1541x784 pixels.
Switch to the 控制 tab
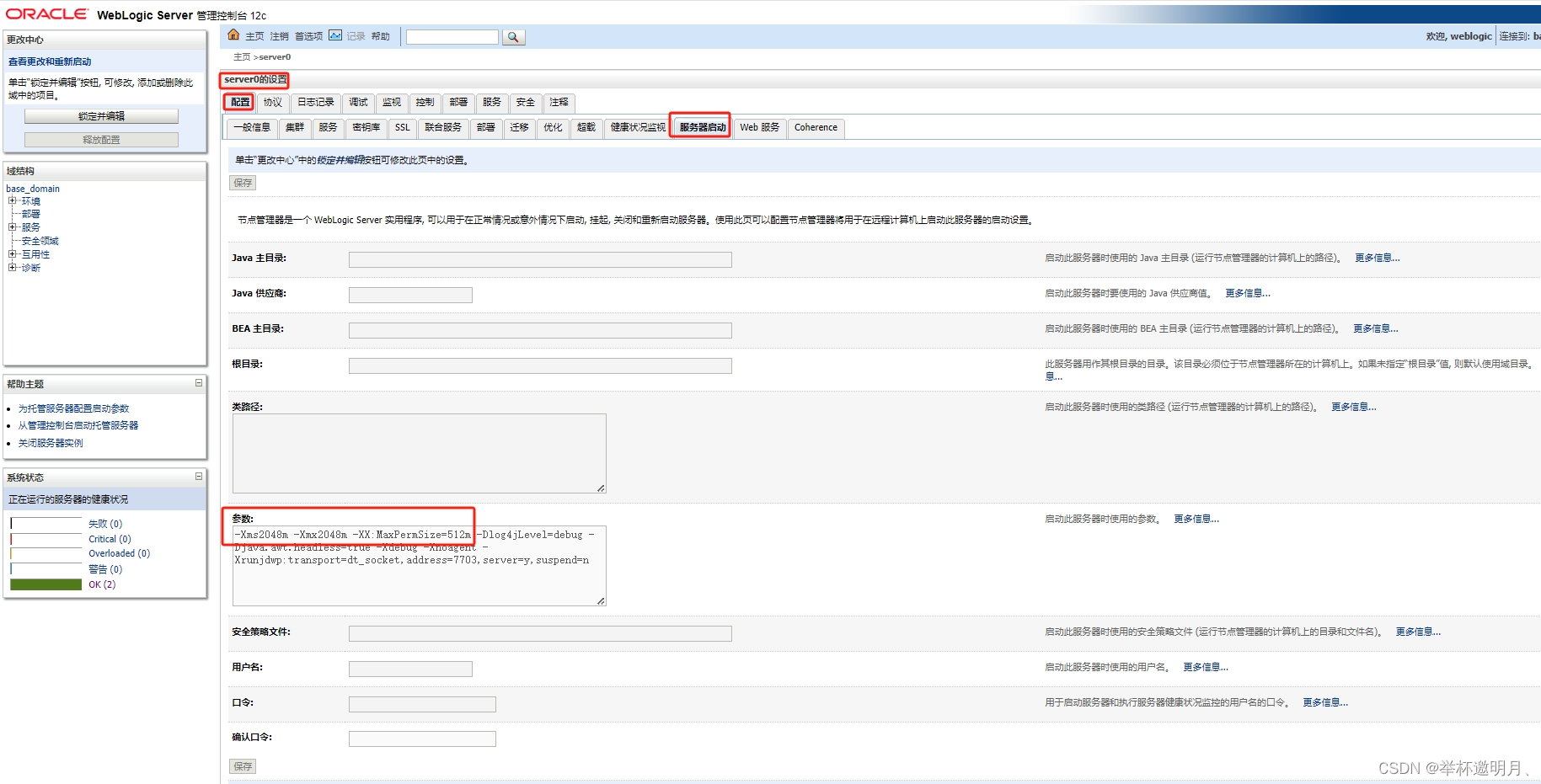coord(425,103)
